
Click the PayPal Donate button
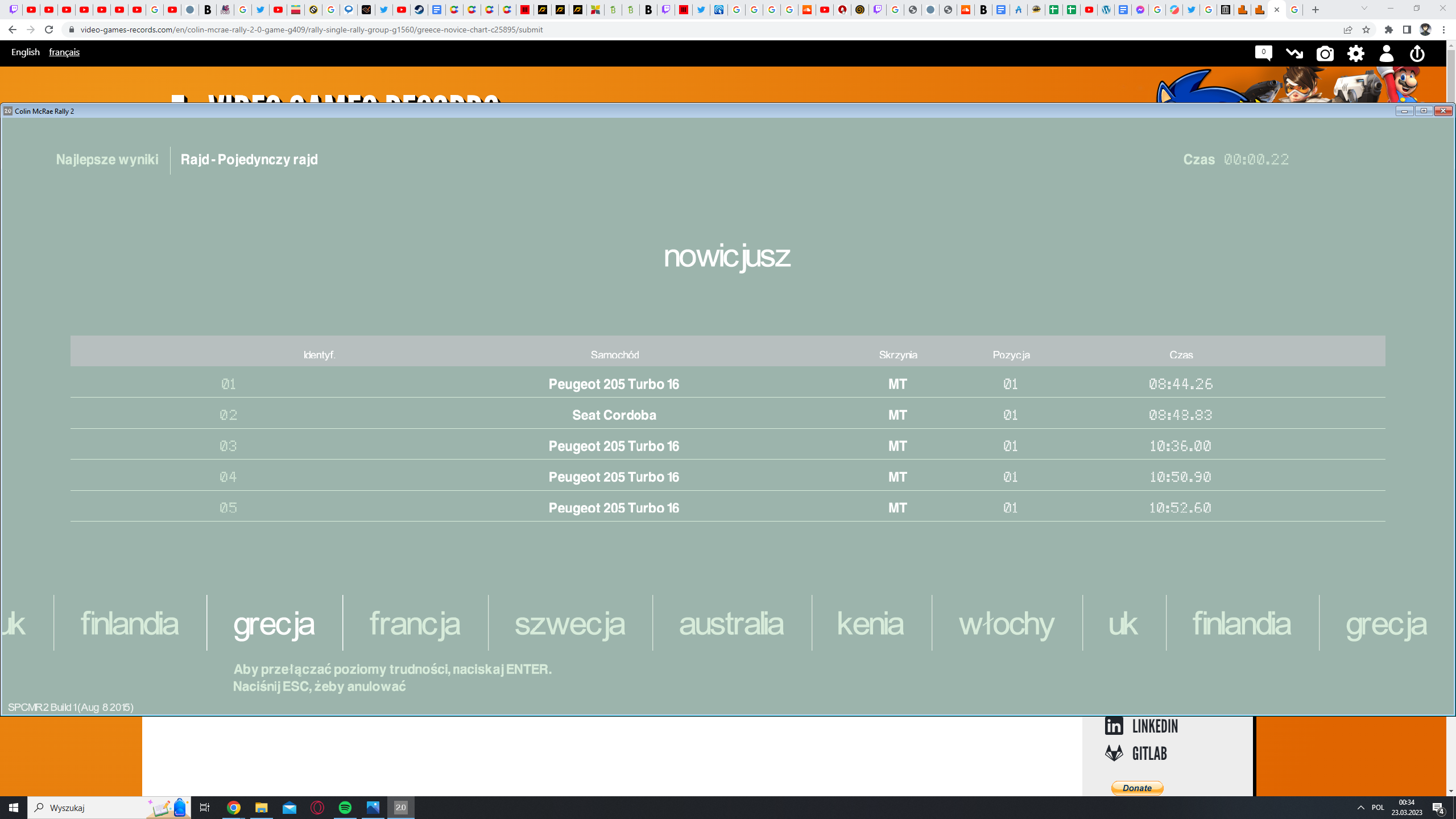(1137, 788)
